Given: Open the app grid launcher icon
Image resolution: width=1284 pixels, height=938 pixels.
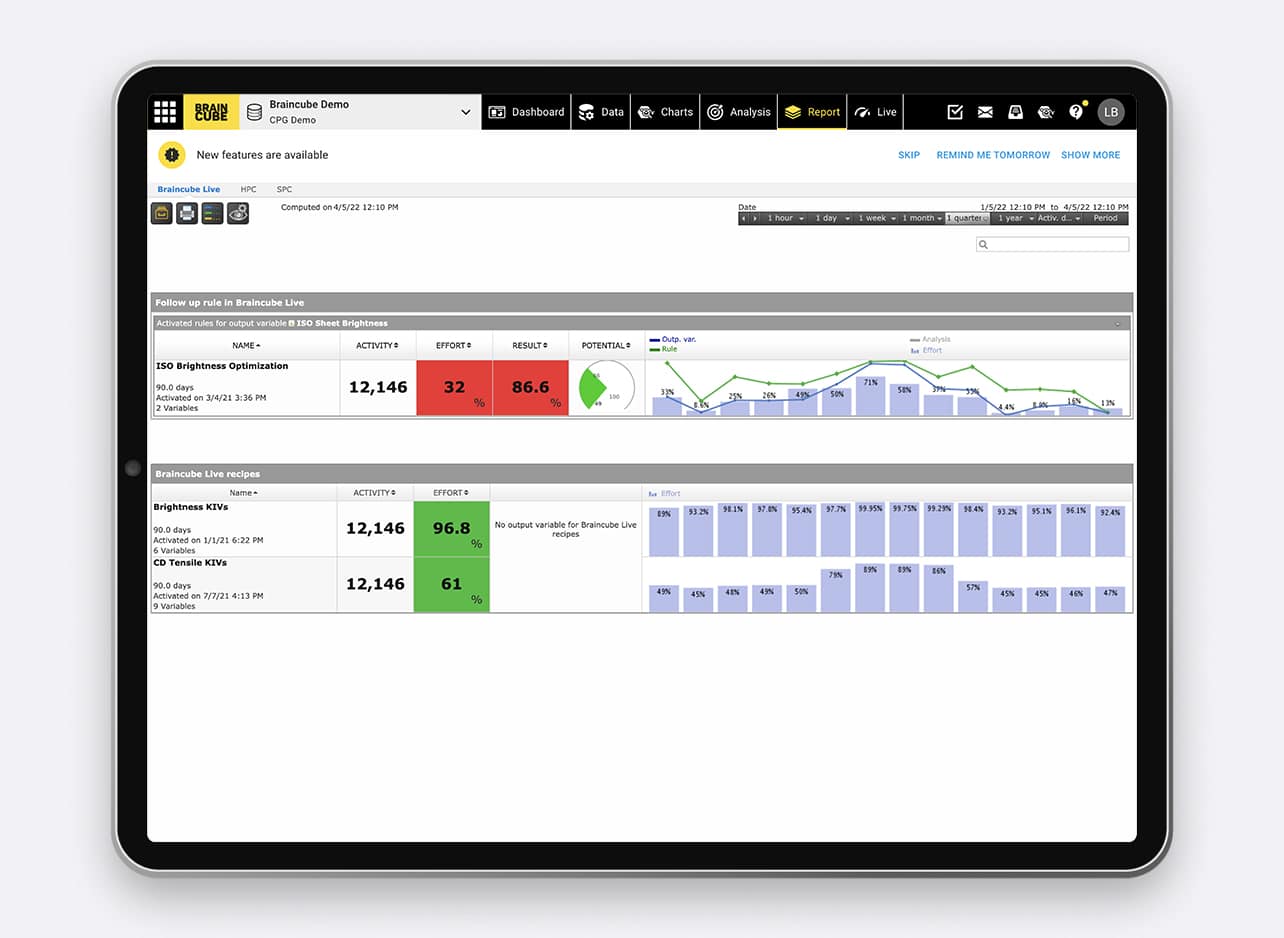Looking at the screenshot, I should click(x=165, y=112).
